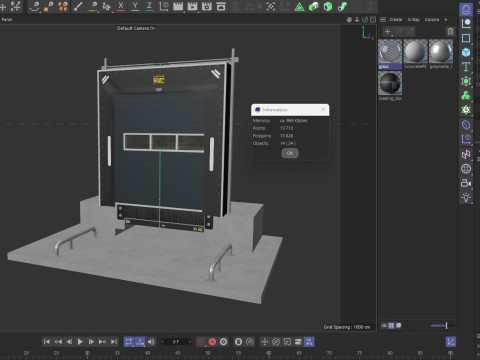480x360 pixels.
Task: Click the Camera object icon
Action: click(466, 183)
